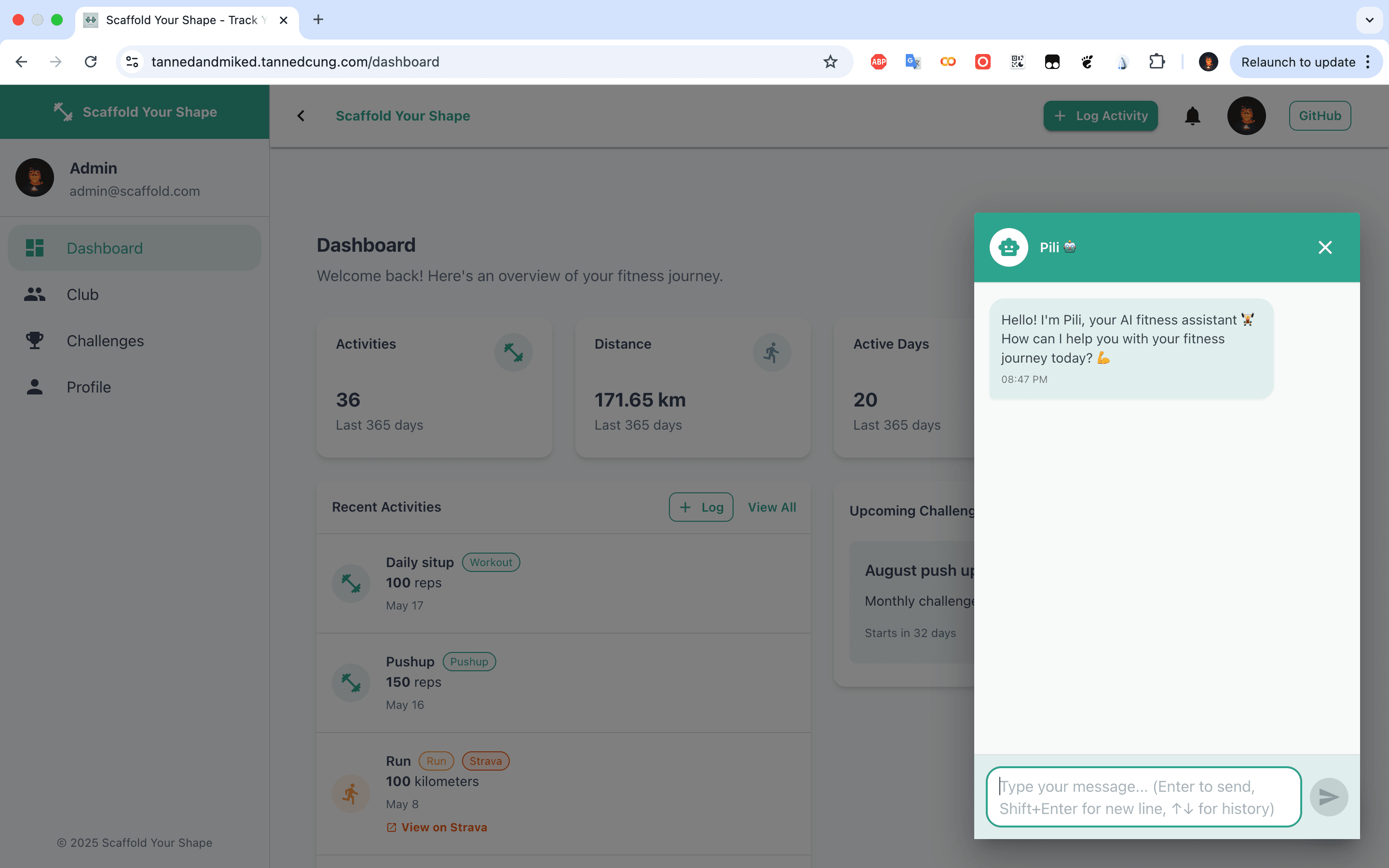Viewport: 1389px width, 868px height.
Task: Go back in browser history
Action: click(21, 61)
